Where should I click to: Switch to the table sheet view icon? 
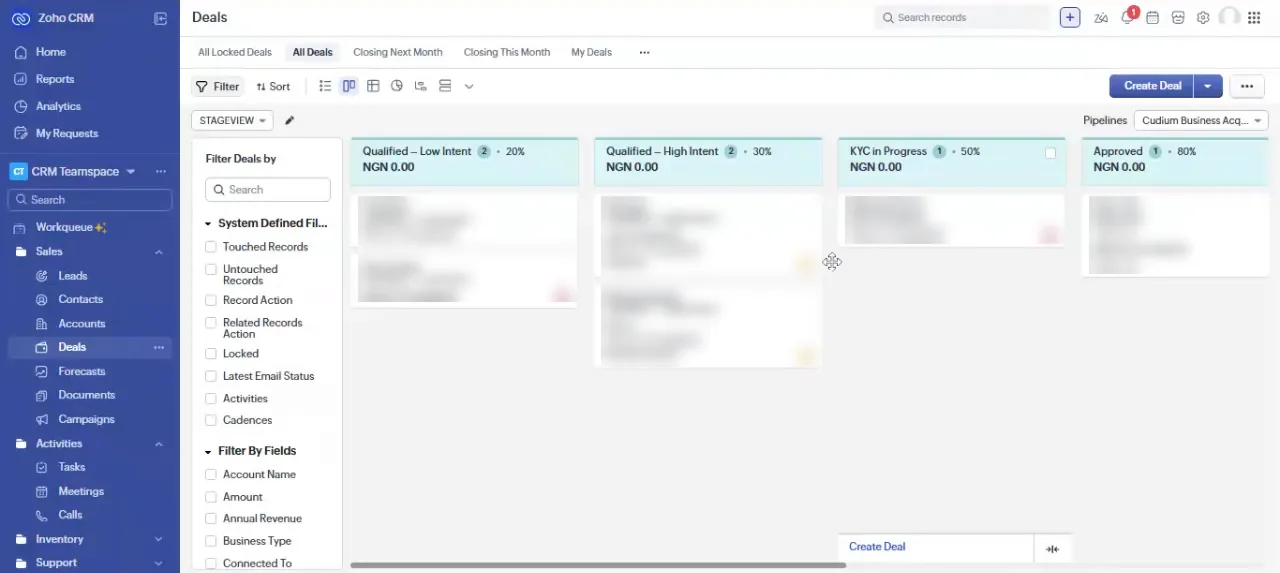tap(373, 86)
